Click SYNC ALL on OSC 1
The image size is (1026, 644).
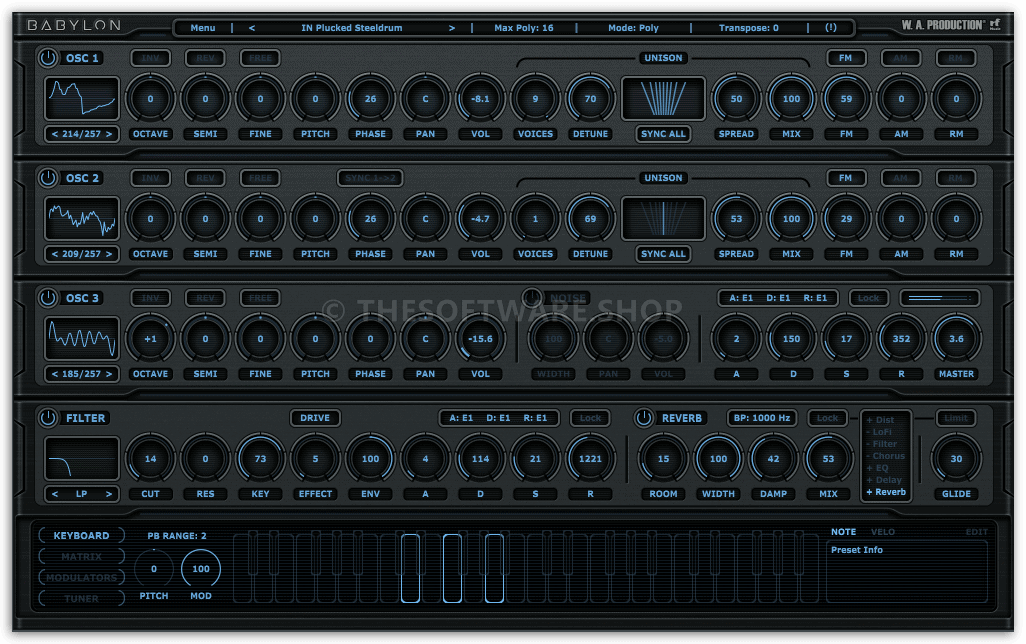coord(663,134)
